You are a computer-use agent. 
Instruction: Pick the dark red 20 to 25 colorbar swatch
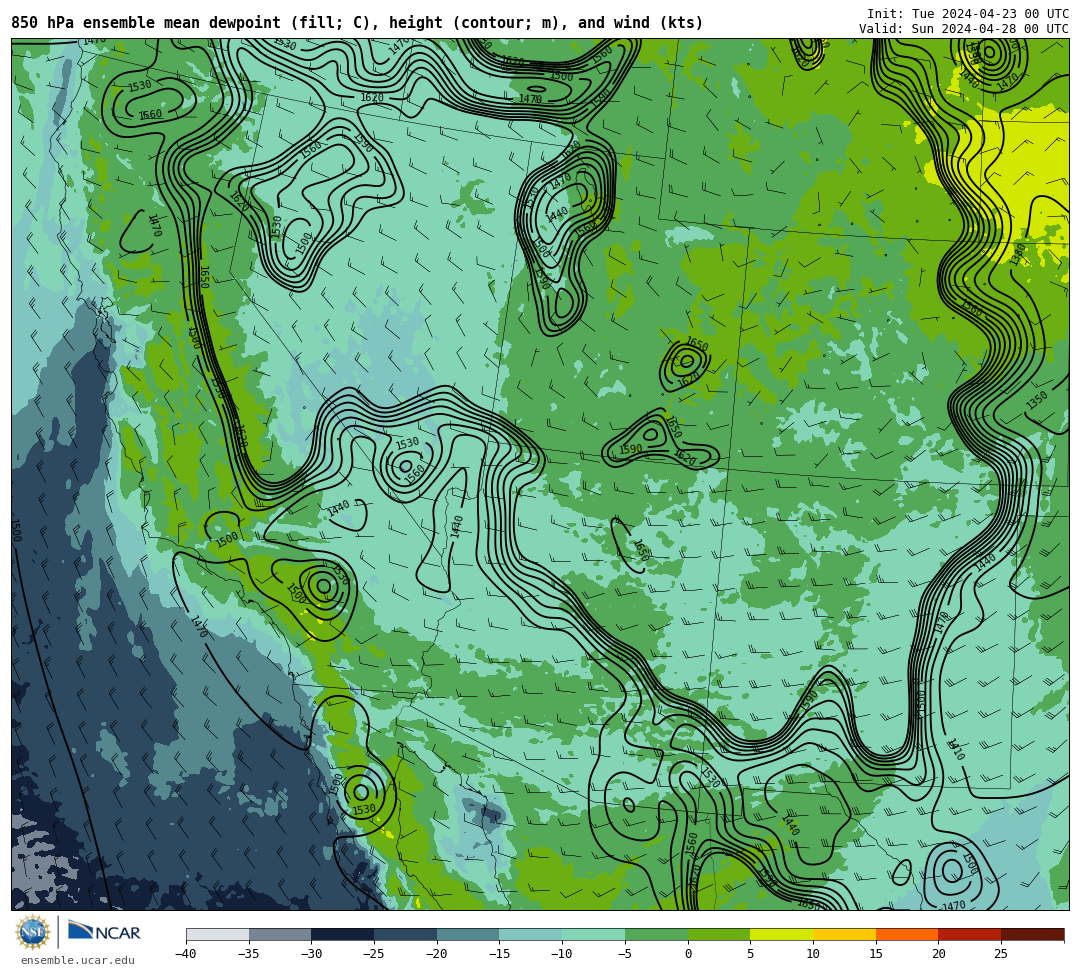coord(969,934)
